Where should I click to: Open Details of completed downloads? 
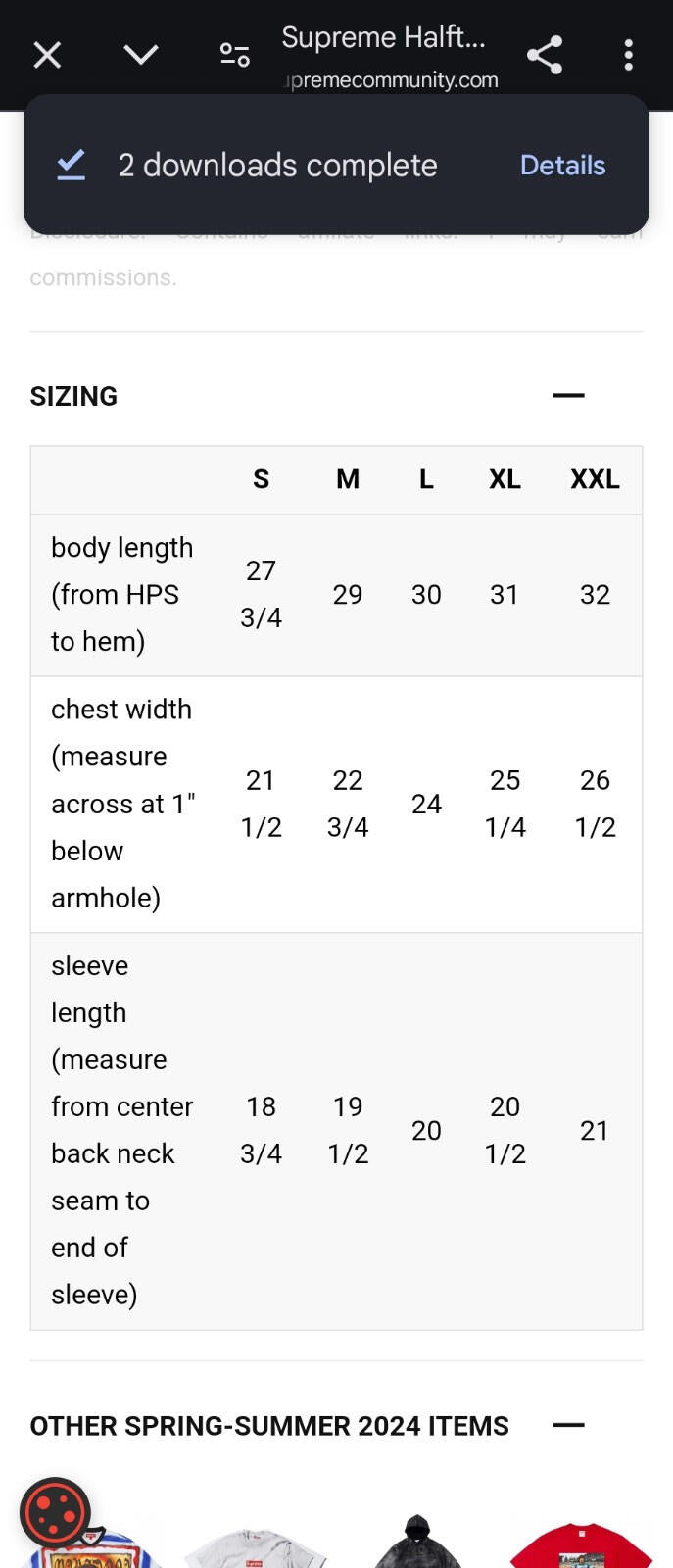[562, 165]
